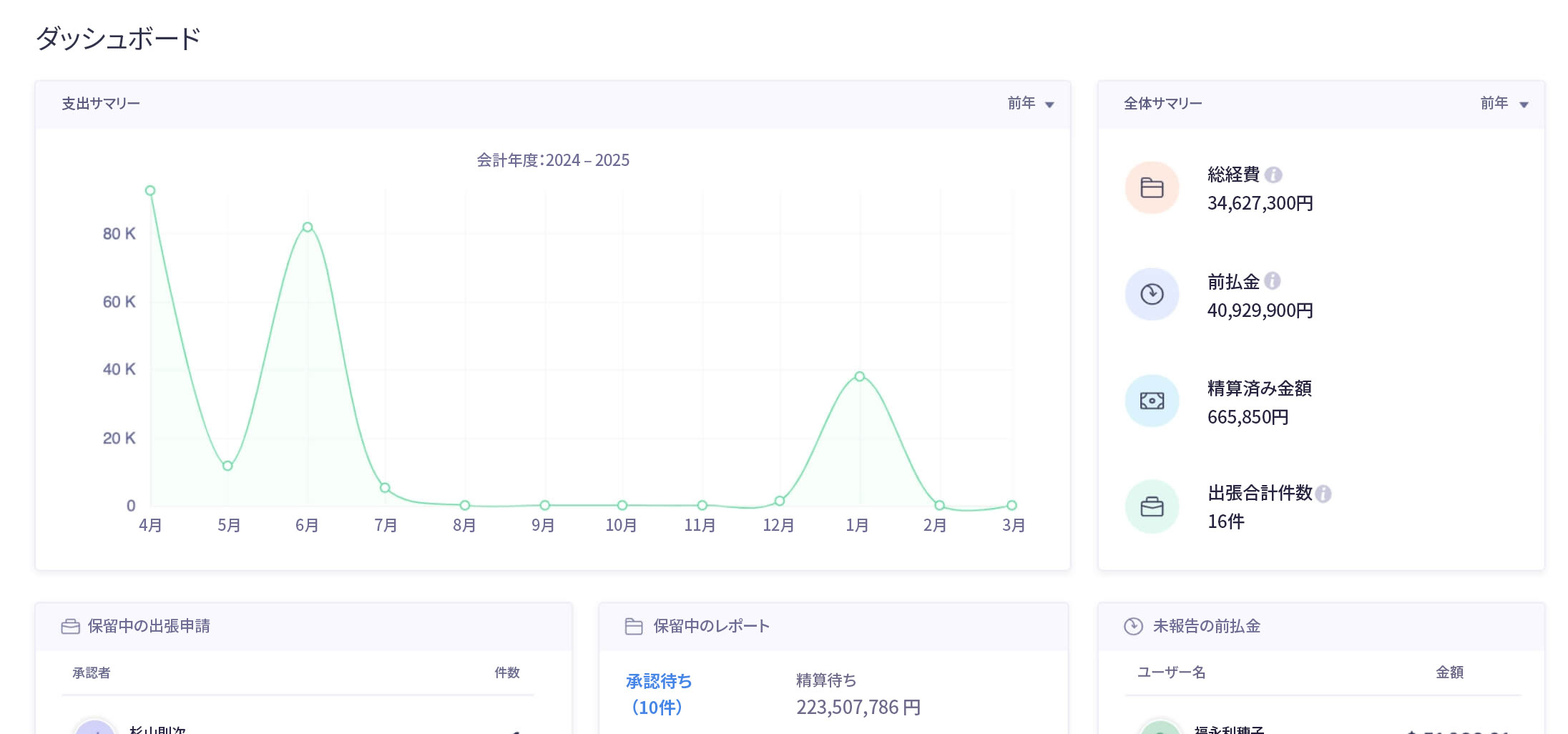
Task: Click the 5月 data point on chart
Action: pyautogui.click(x=227, y=466)
